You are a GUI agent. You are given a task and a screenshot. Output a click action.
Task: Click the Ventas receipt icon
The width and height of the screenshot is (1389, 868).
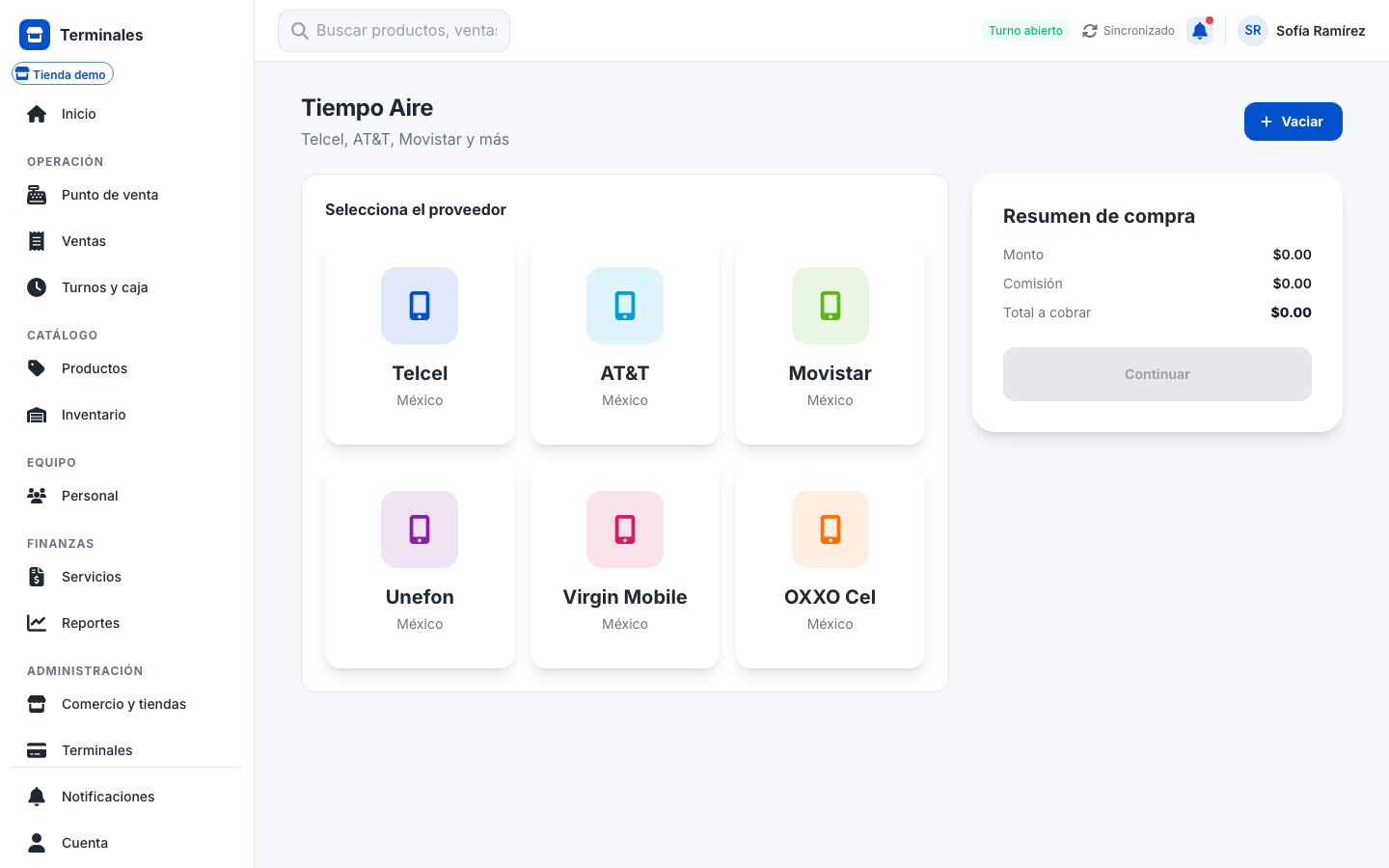37,241
